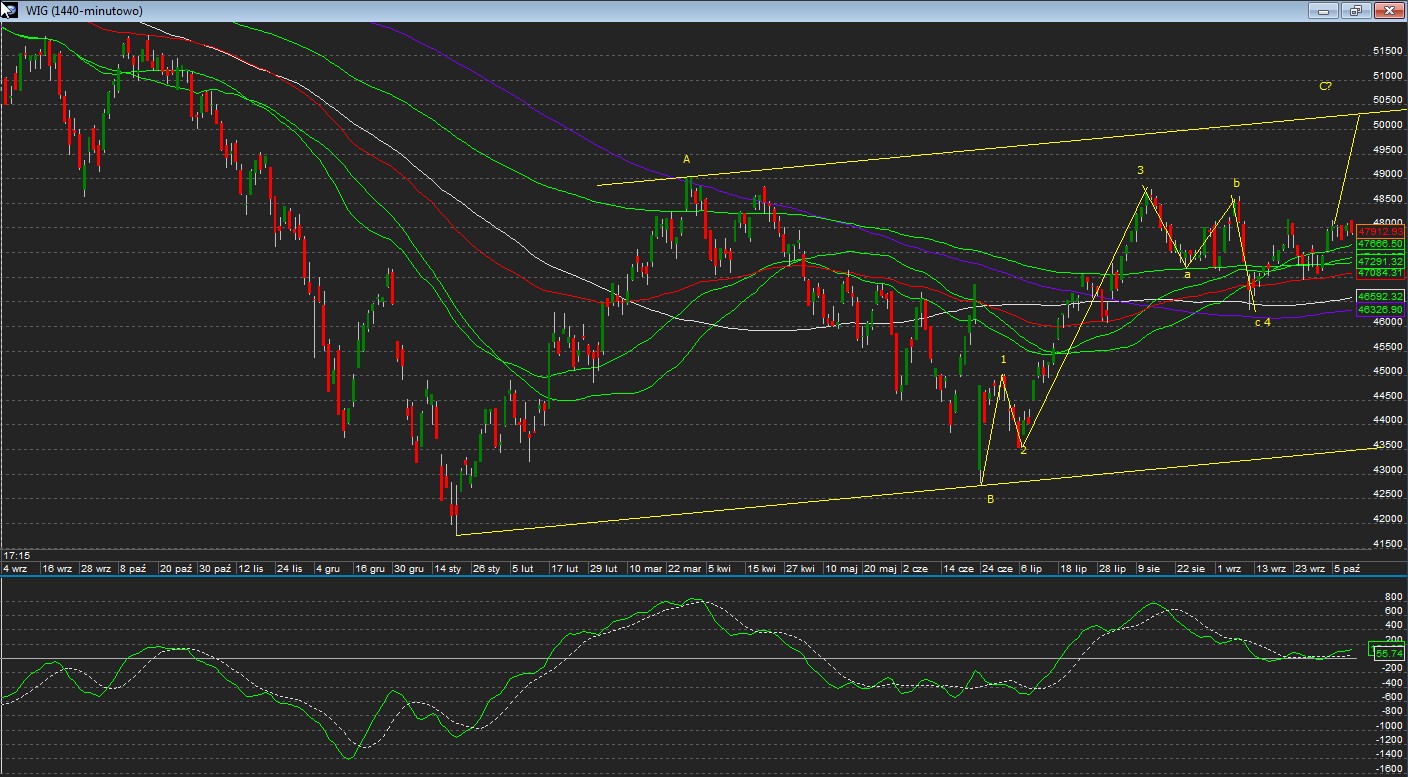Click the 17:15 time label
This screenshot has height=777, width=1408.
[15, 555]
